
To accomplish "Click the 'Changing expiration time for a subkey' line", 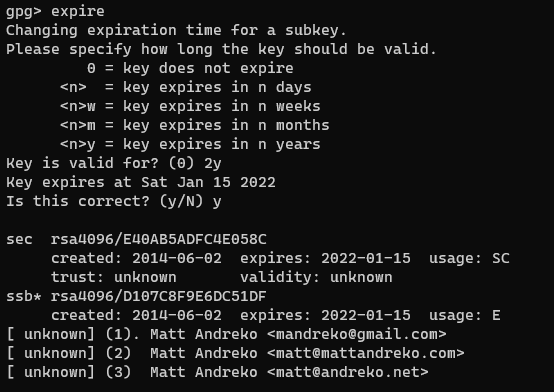I will pos(176,31).
